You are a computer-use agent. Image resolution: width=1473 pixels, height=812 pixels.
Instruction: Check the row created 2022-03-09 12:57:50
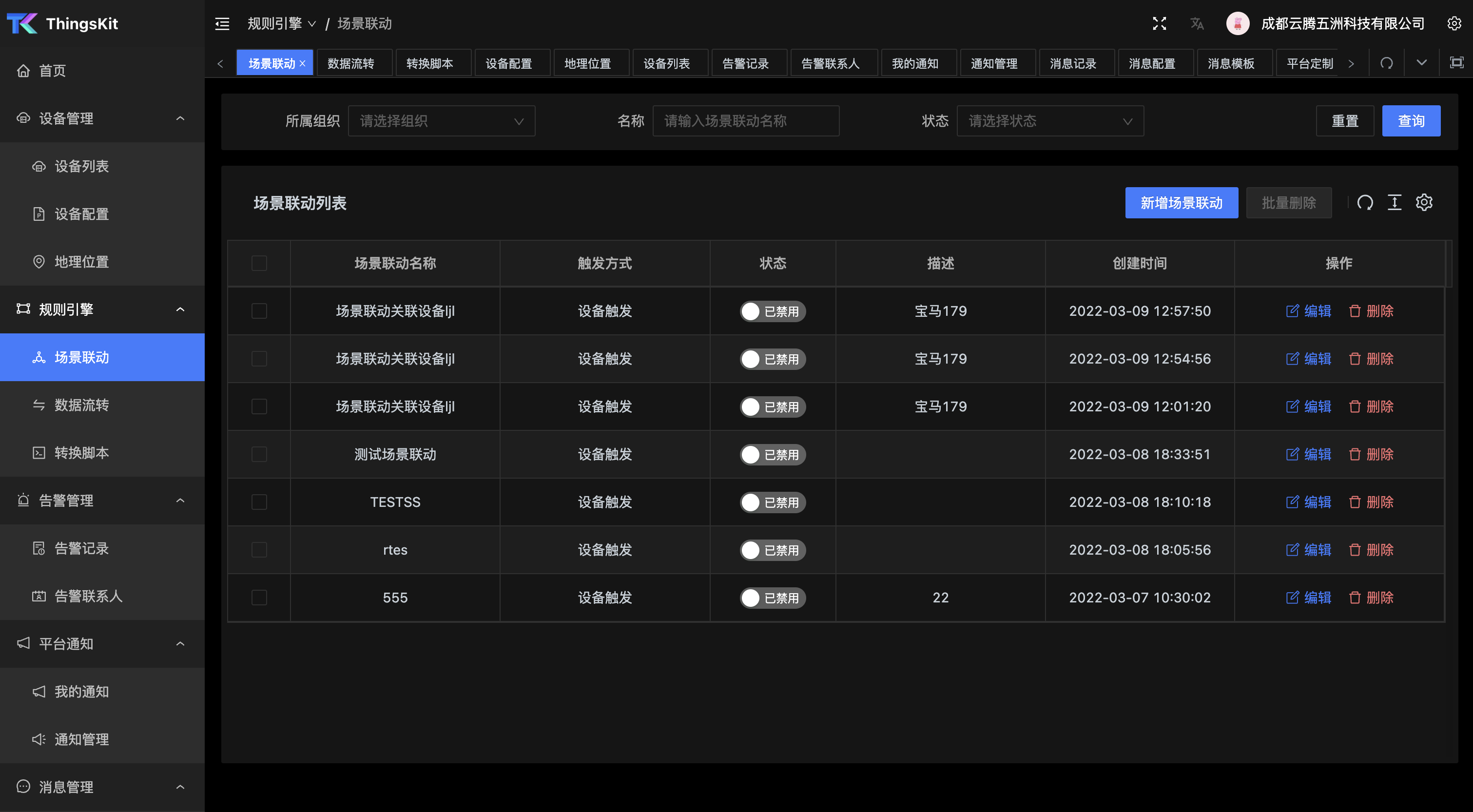[x=259, y=311]
